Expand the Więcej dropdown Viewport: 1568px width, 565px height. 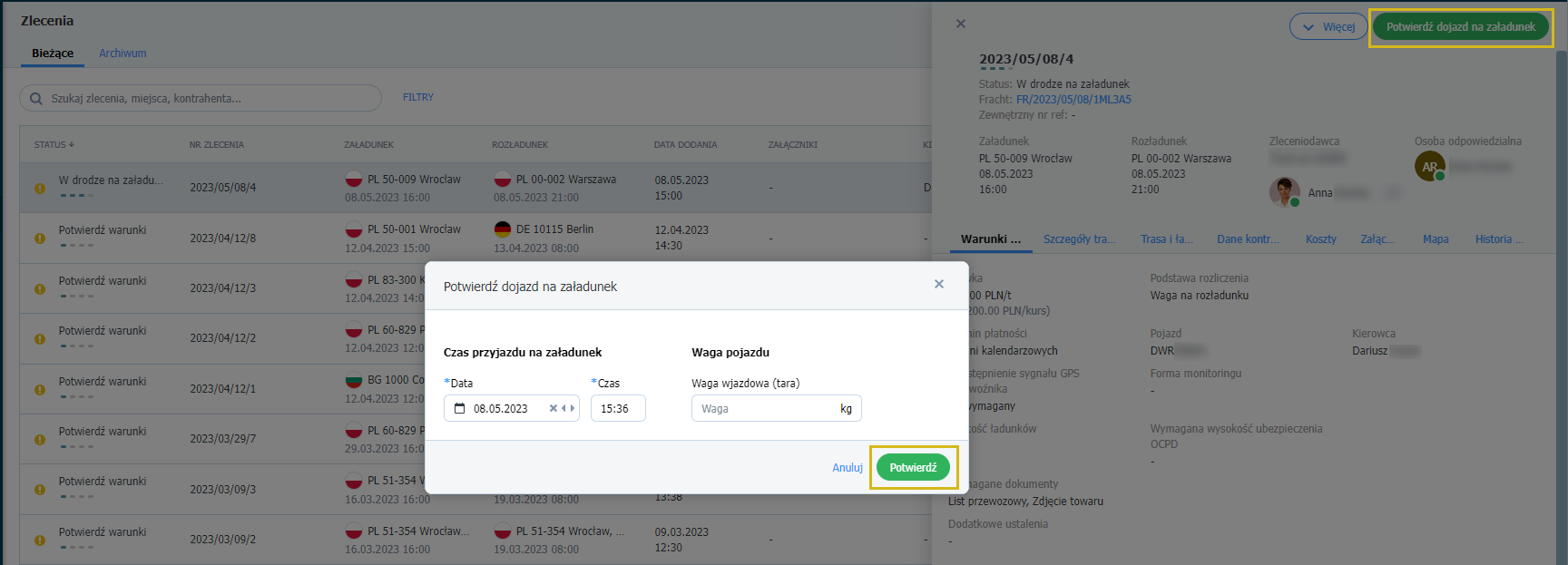tap(1328, 27)
